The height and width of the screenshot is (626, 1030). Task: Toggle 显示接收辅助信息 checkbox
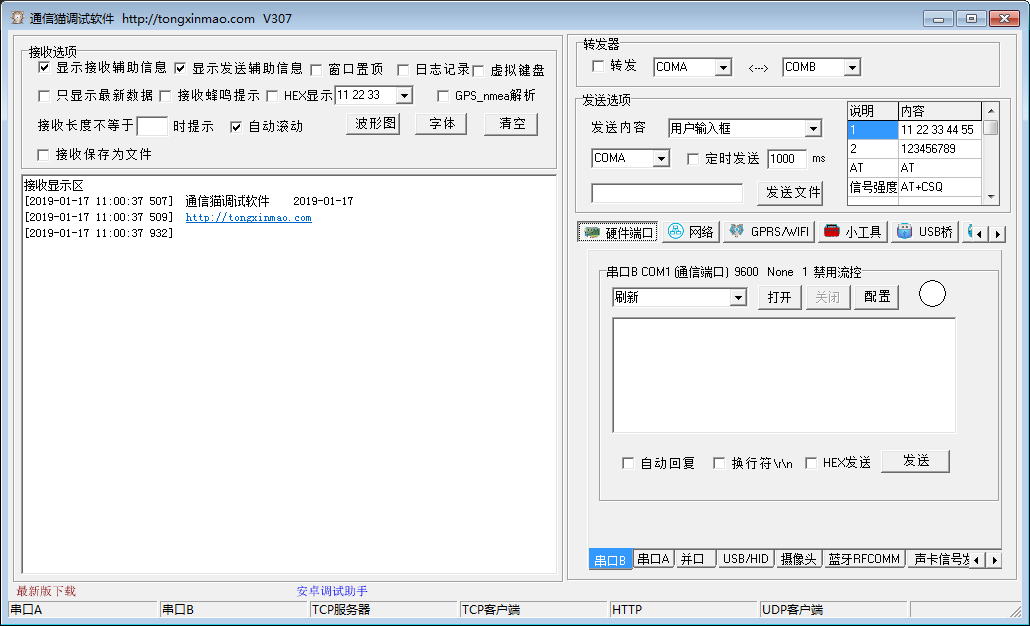point(44,68)
